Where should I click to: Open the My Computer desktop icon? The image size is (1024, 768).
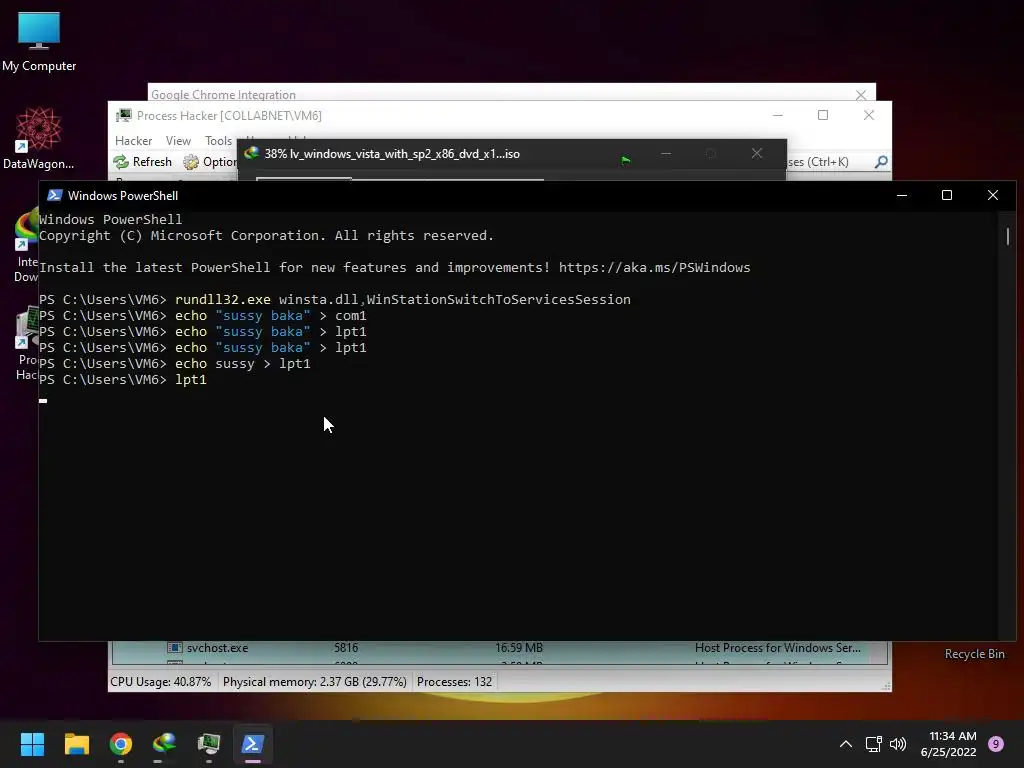(x=39, y=41)
